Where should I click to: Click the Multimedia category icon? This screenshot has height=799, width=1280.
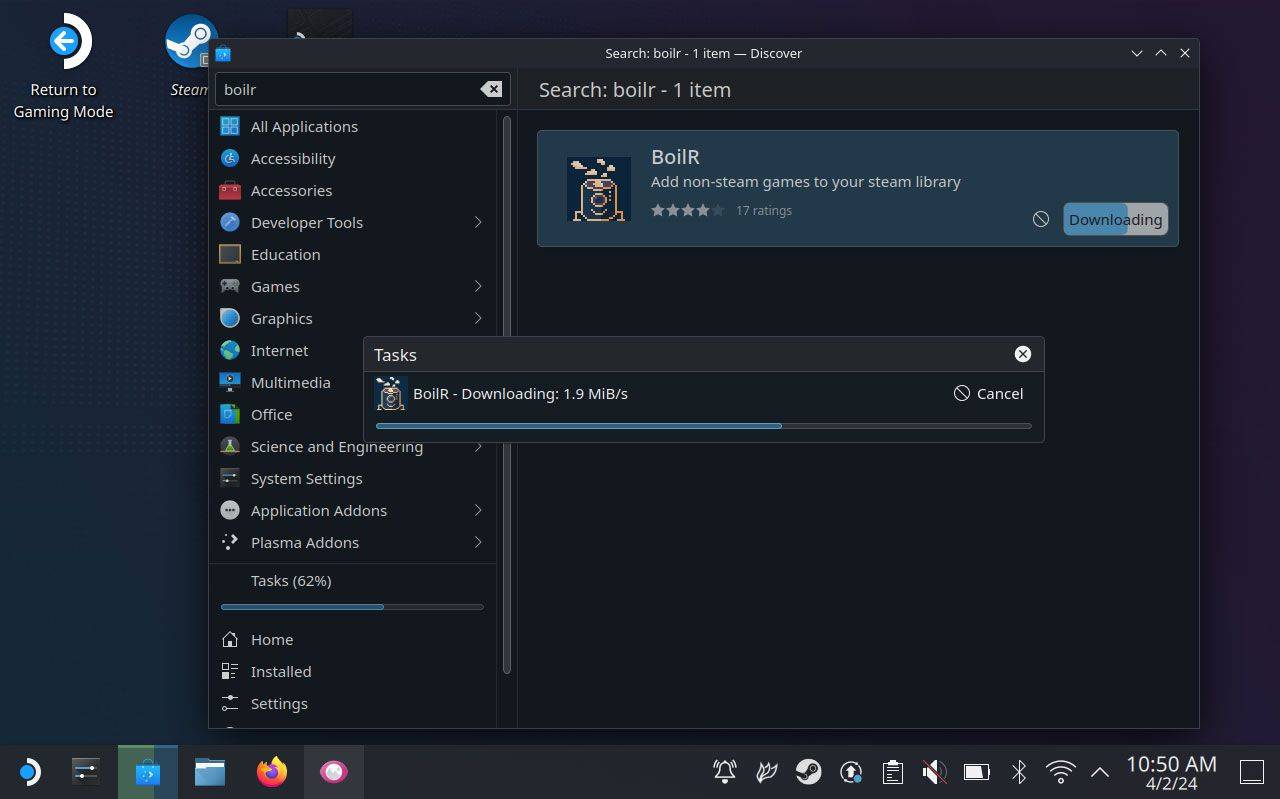230,382
